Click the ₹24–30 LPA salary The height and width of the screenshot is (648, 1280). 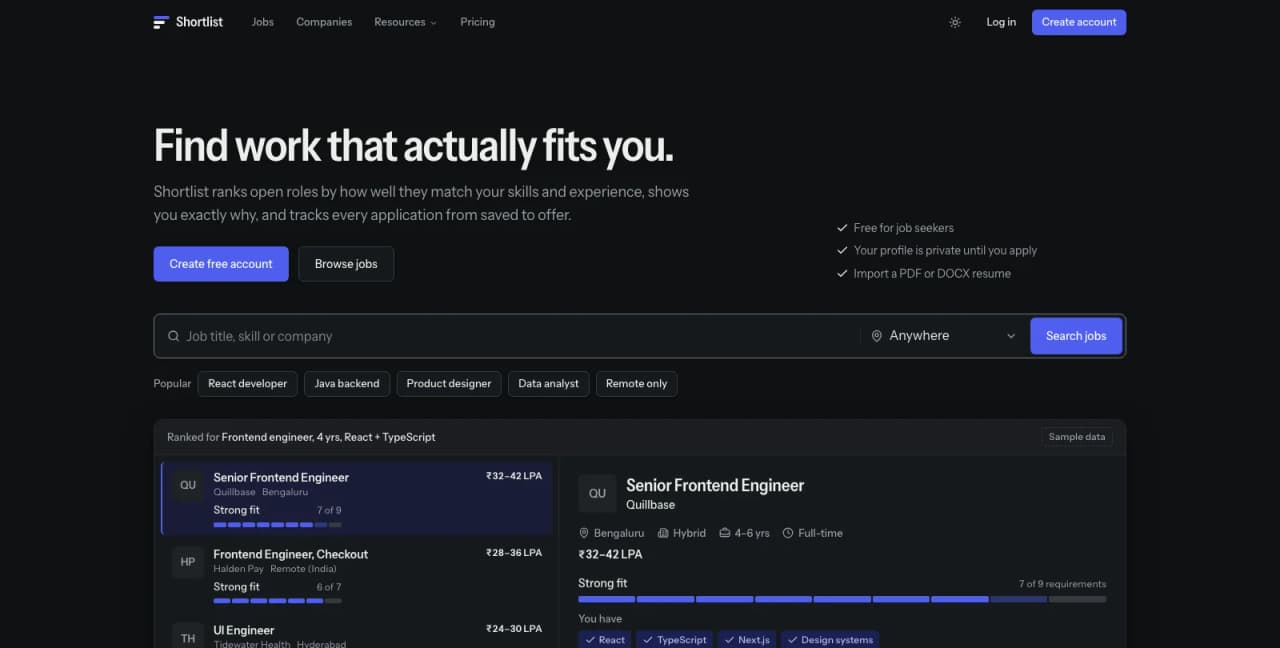[x=514, y=629]
